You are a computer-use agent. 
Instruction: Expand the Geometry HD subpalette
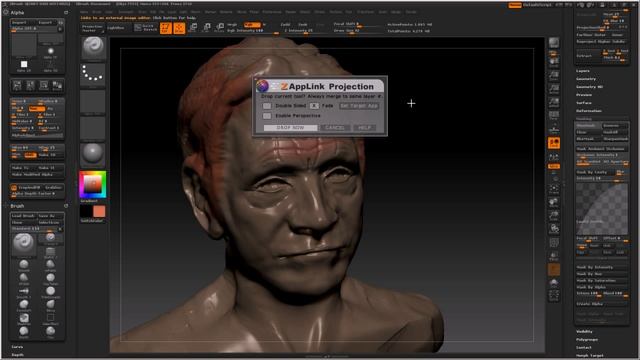pyautogui.click(x=589, y=87)
